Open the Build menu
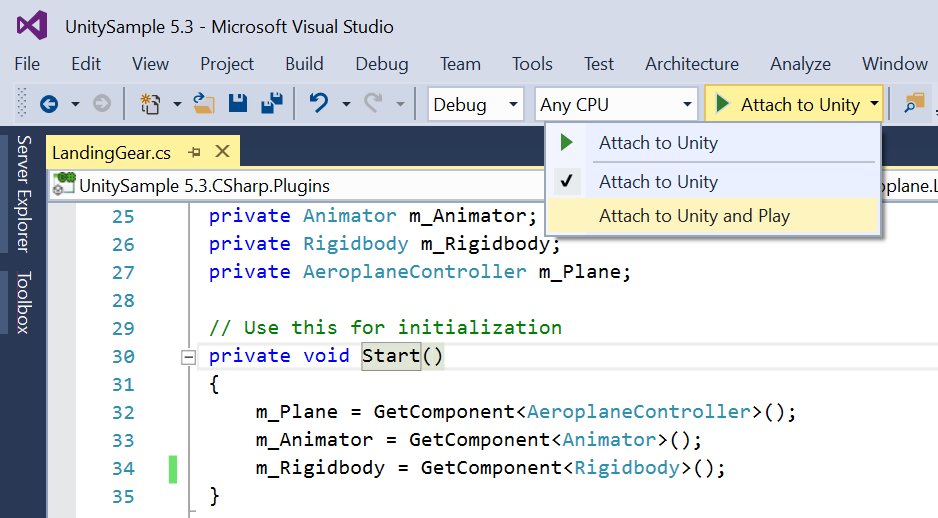Viewport: 938px width, 518px height. (x=304, y=64)
